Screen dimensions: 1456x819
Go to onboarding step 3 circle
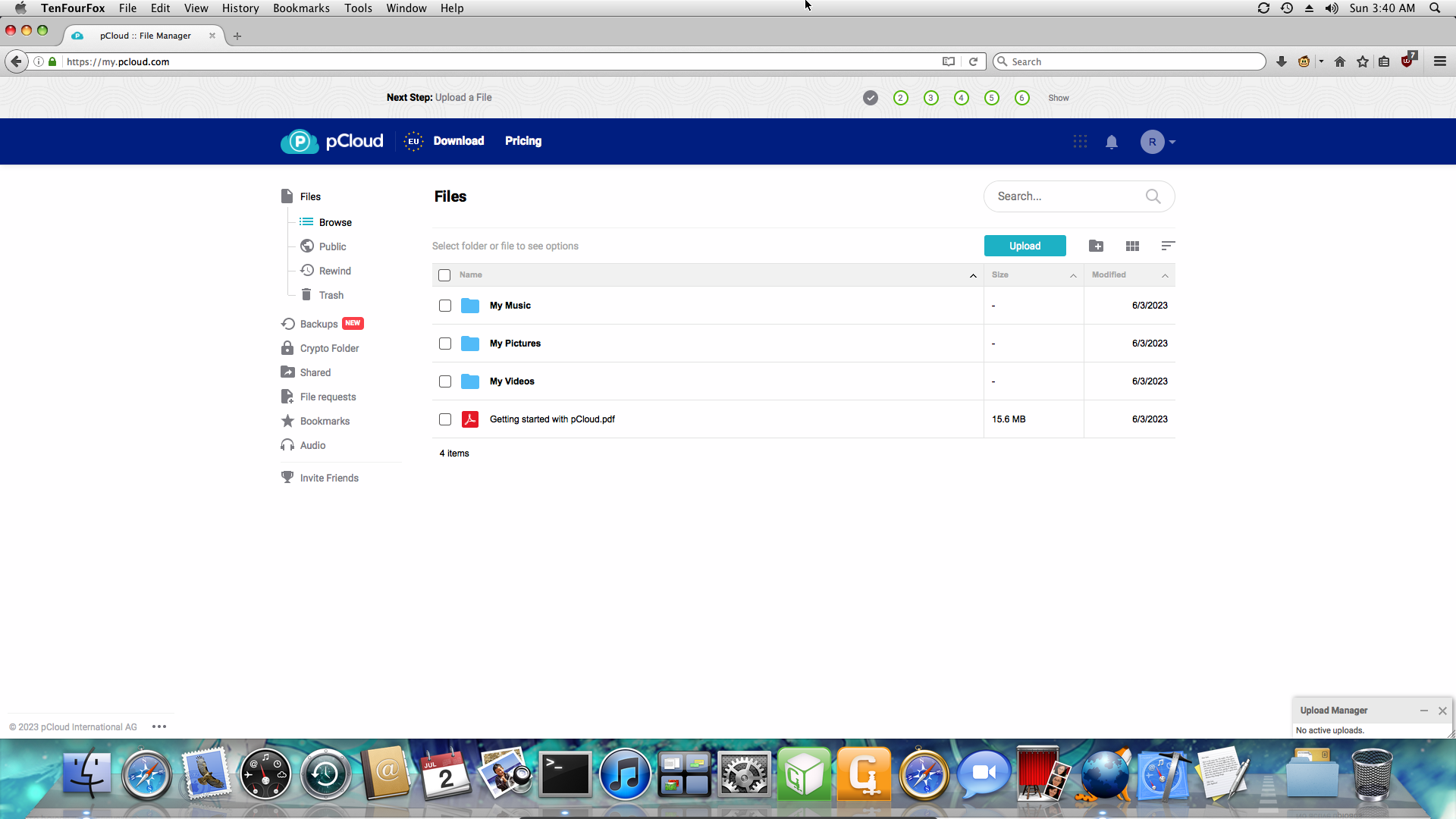[x=931, y=98]
